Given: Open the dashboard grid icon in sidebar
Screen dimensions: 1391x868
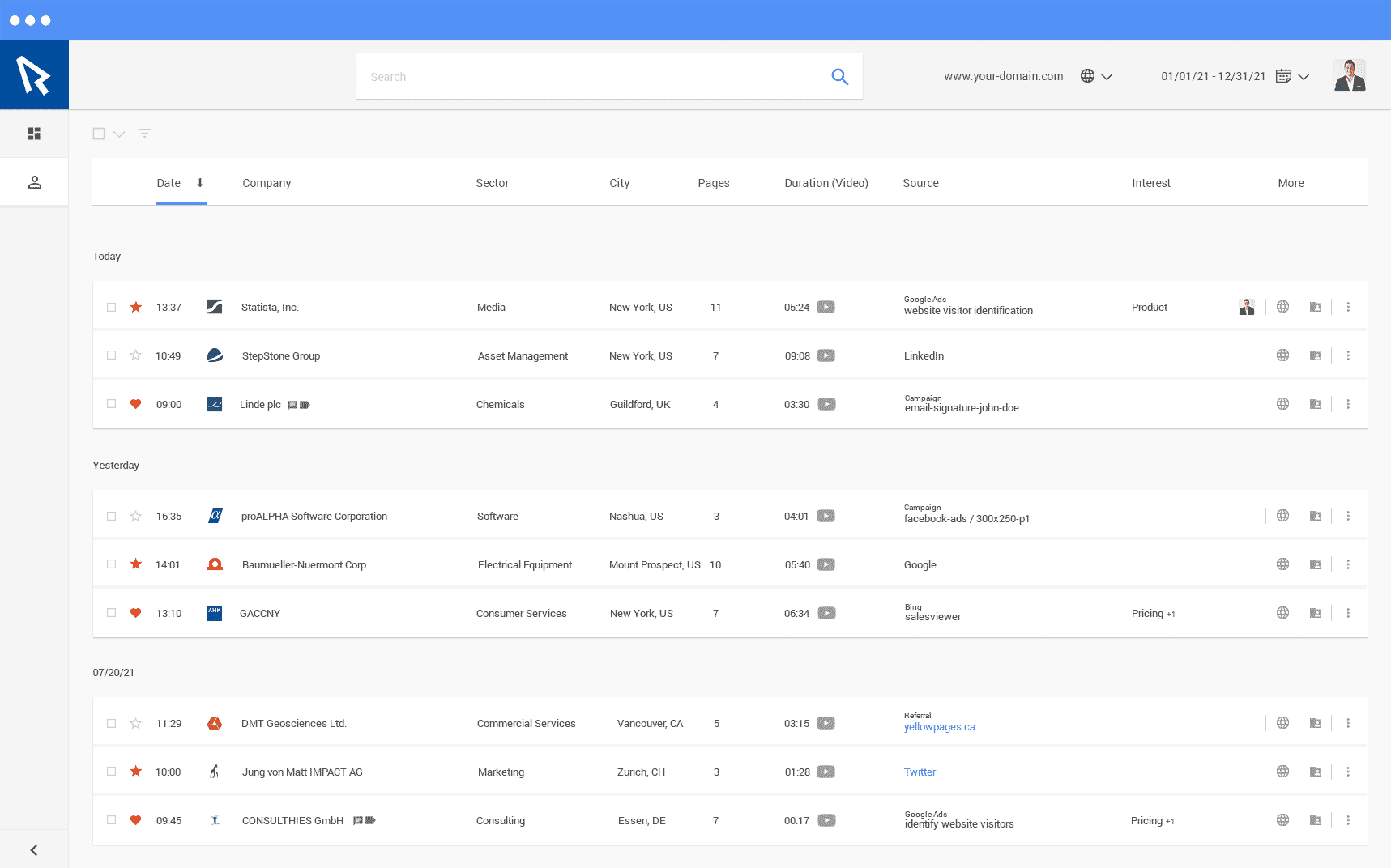Looking at the screenshot, I should (34, 134).
